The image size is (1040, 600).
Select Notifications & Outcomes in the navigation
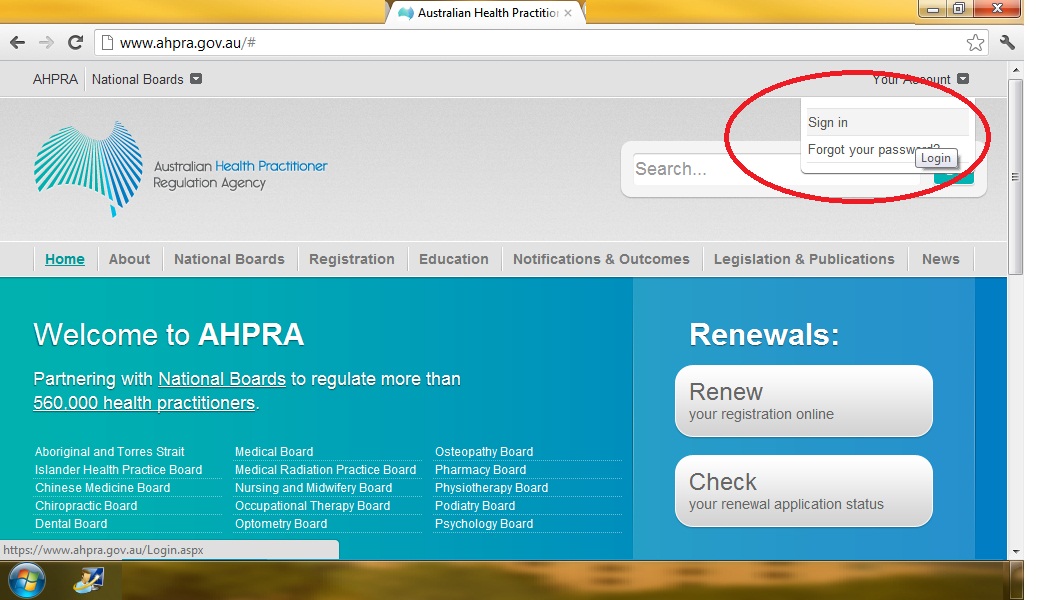pos(601,259)
